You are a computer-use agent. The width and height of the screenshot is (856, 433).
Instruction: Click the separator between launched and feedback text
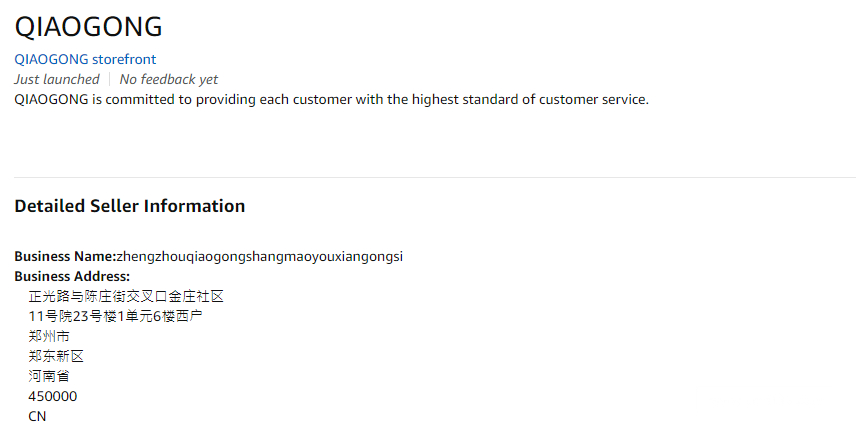[110, 79]
